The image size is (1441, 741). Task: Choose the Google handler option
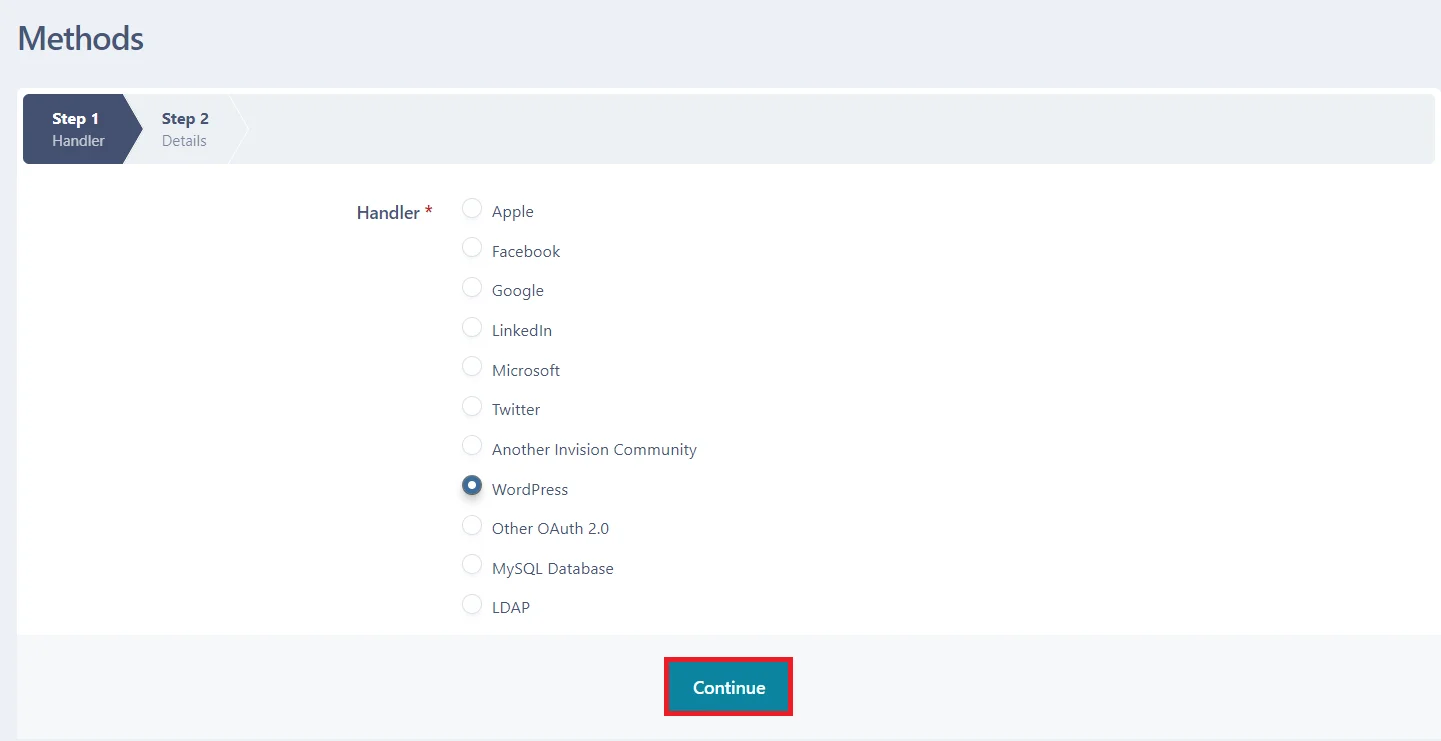(x=472, y=288)
